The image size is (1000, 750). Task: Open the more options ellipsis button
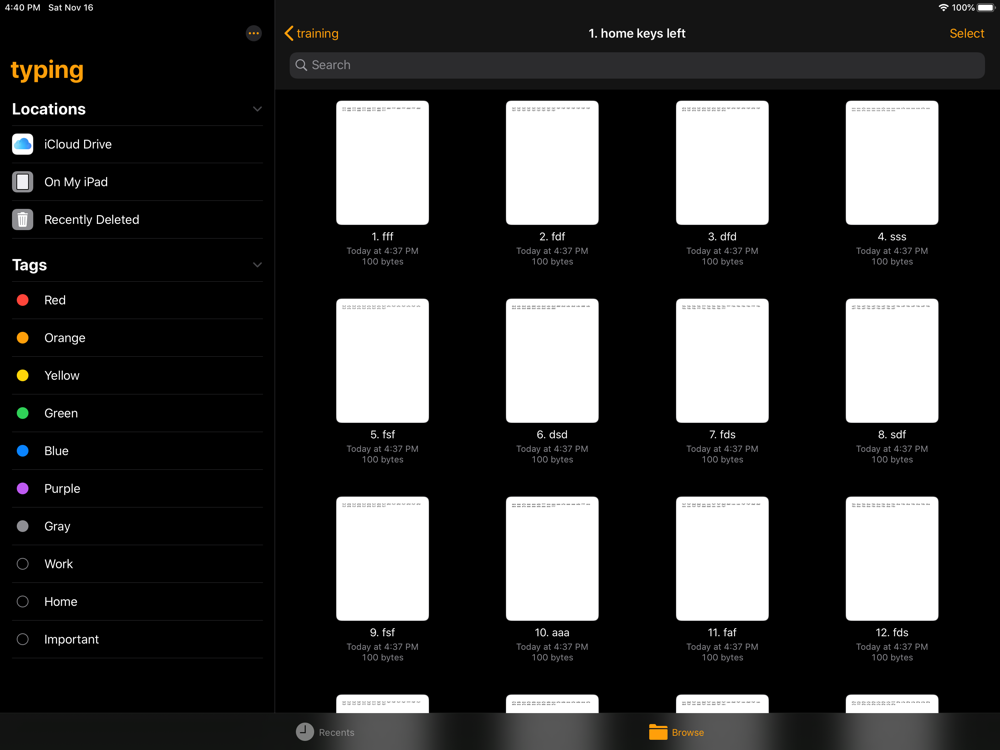point(253,33)
